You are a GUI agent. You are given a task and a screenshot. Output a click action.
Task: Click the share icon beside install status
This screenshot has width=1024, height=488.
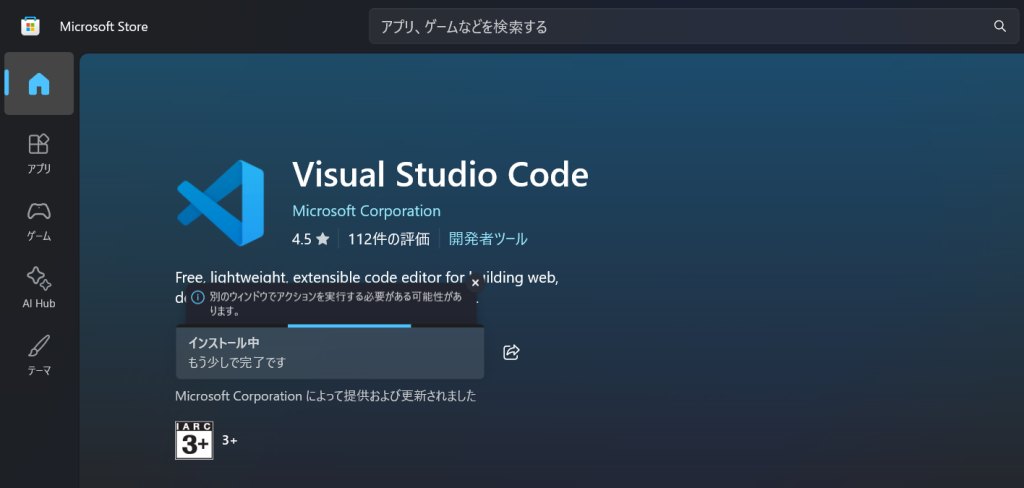point(511,352)
